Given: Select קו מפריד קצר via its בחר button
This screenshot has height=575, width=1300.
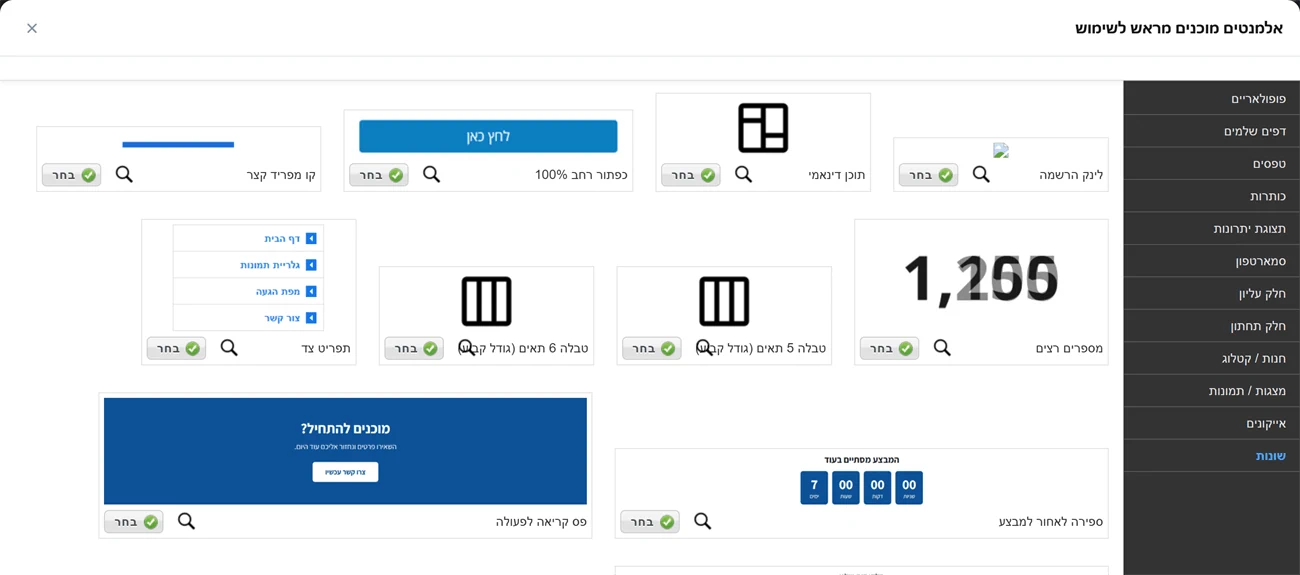Looking at the screenshot, I should [x=71, y=175].
